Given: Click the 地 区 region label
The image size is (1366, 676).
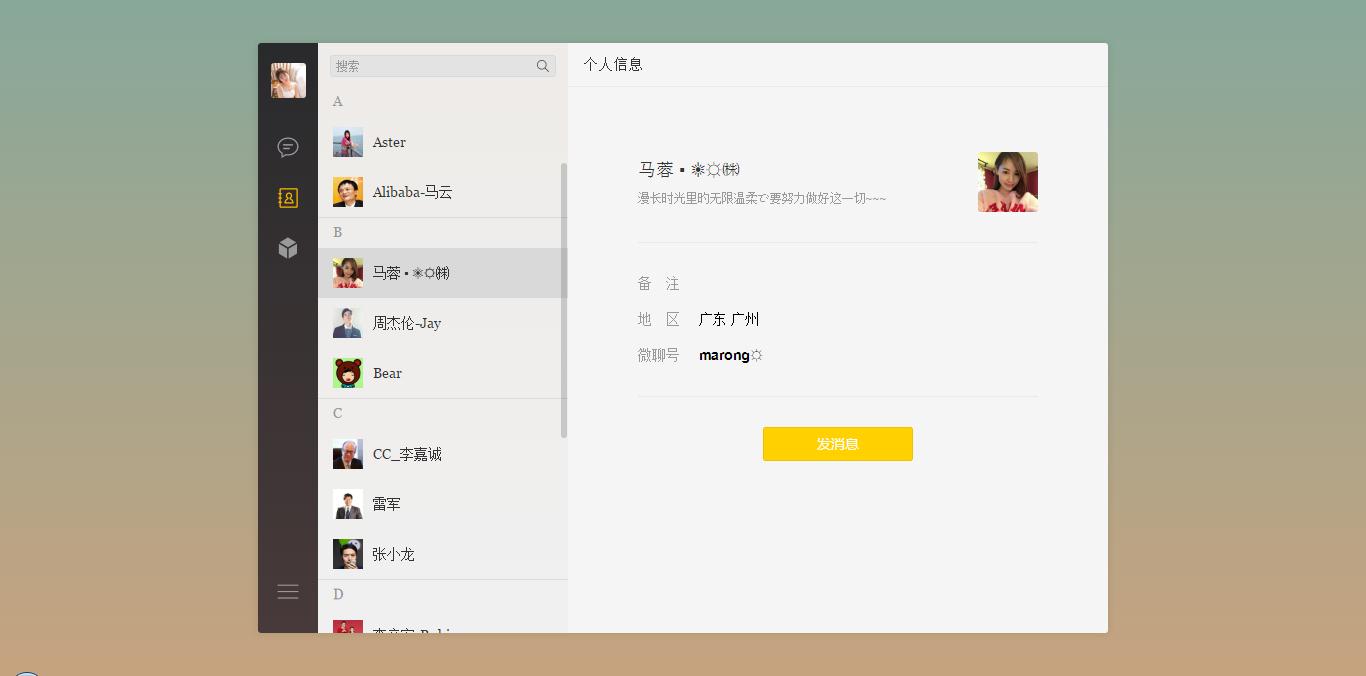Looking at the screenshot, I should coord(659,320).
